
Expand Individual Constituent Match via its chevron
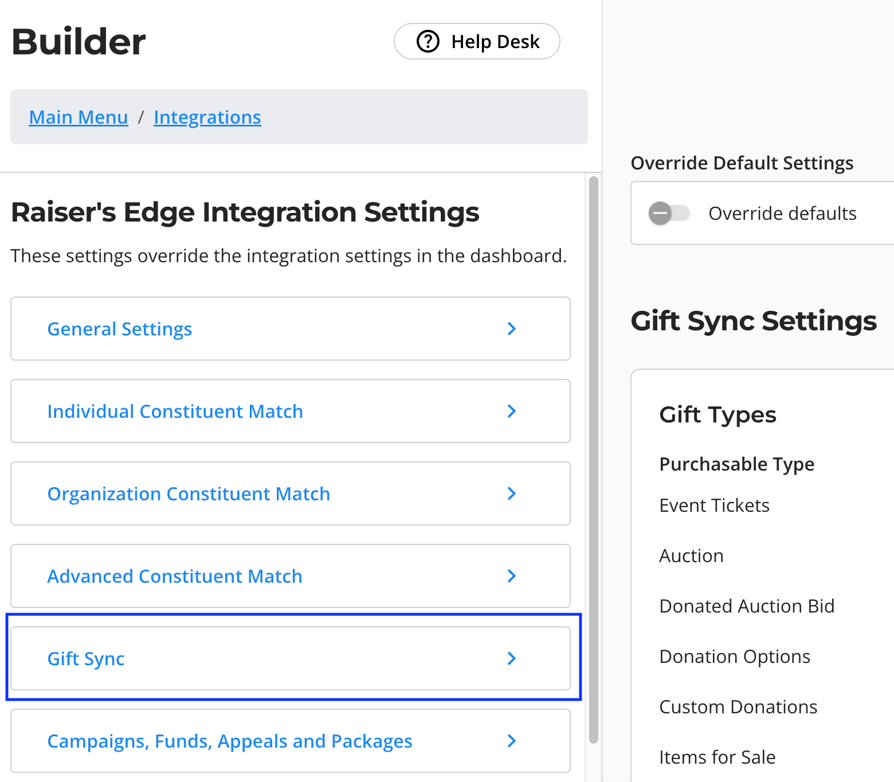(512, 411)
